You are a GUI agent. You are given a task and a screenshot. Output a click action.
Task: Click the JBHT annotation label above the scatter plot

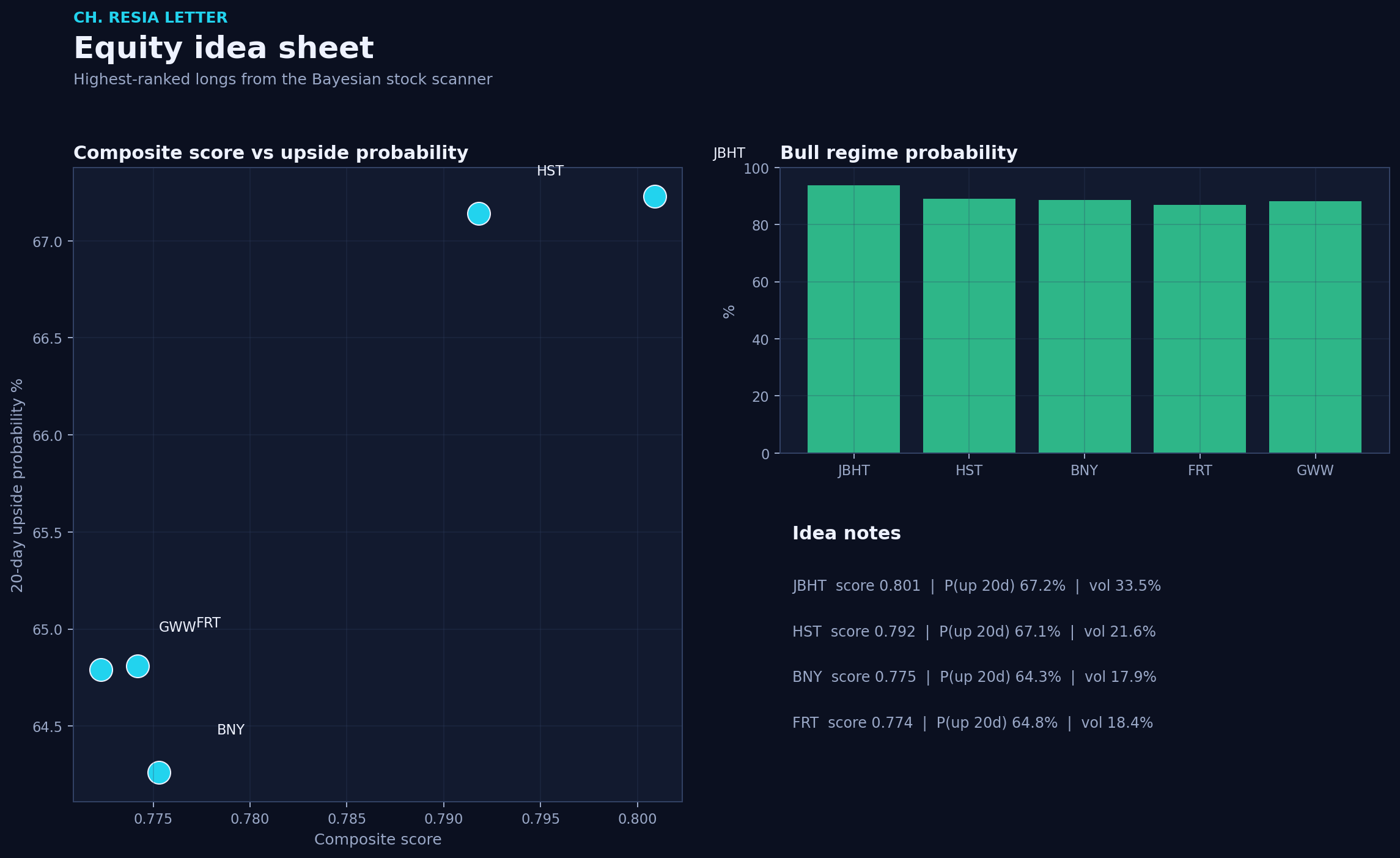pos(729,153)
